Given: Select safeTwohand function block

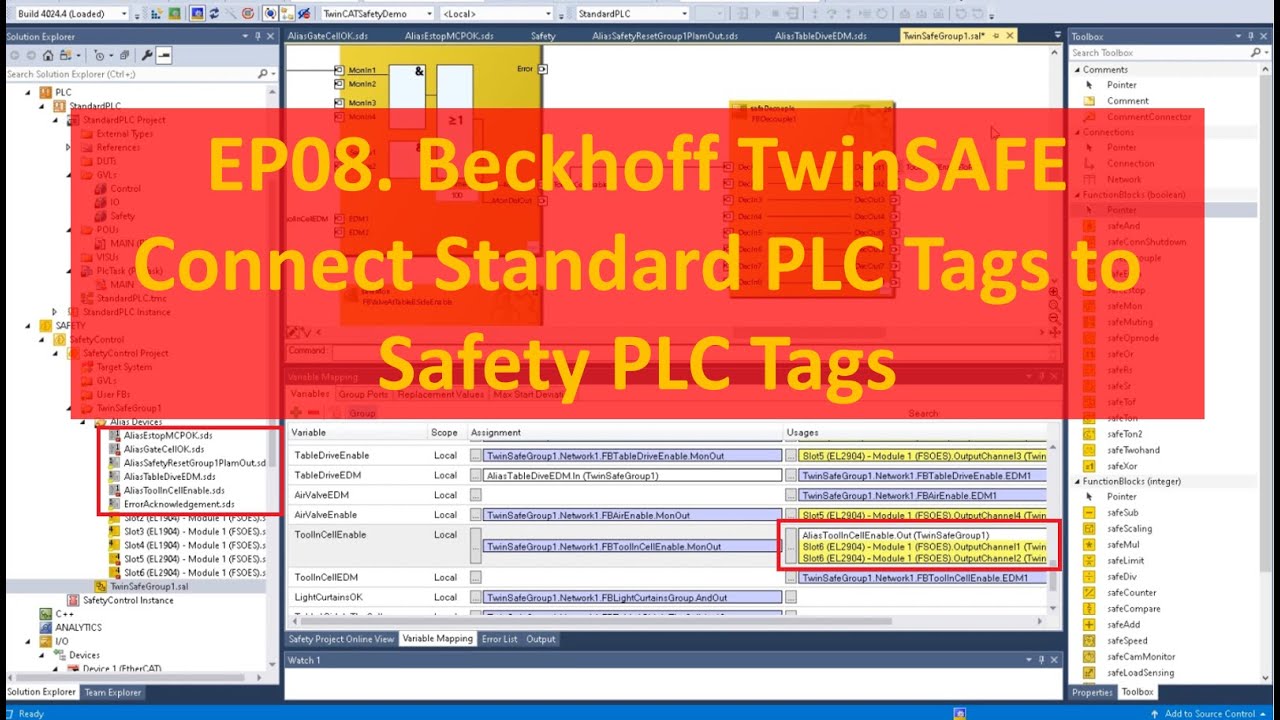Looking at the screenshot, I should 1133,450.
